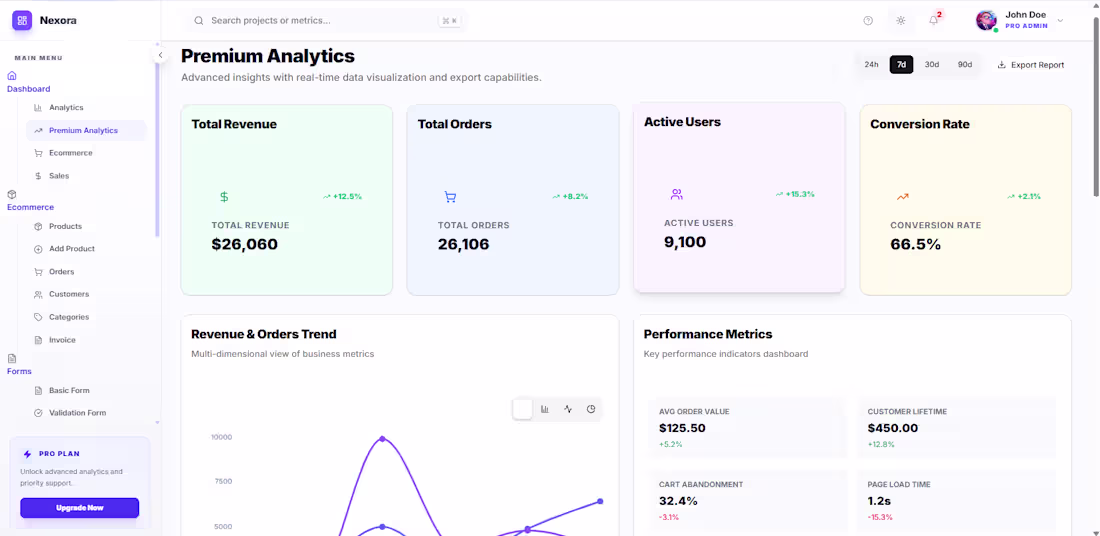Click the $125.50 Avg Order Value metric
This screenshot has height=536, width=1100.
[x=683, y=428]
